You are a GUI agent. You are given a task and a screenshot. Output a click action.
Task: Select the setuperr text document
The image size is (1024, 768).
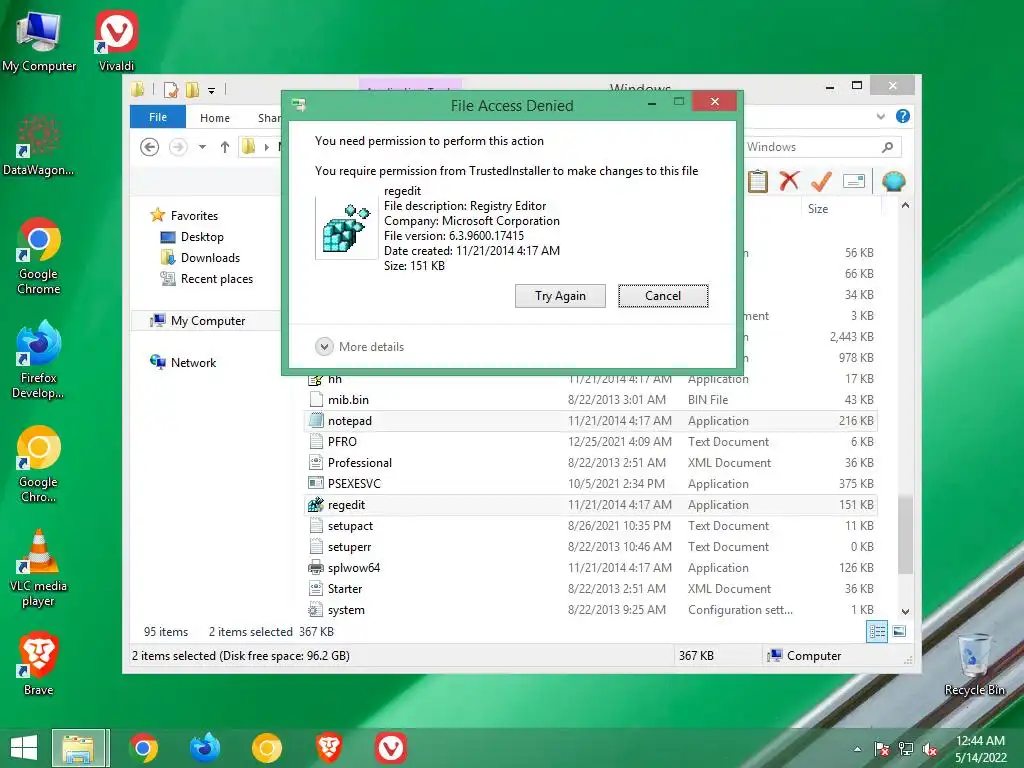click(x=591, y=547)
